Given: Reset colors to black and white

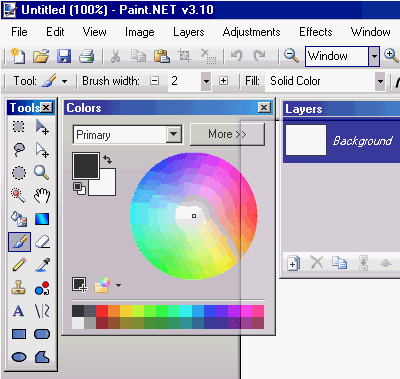Looking at the screenshot, I should coord(79,188).
